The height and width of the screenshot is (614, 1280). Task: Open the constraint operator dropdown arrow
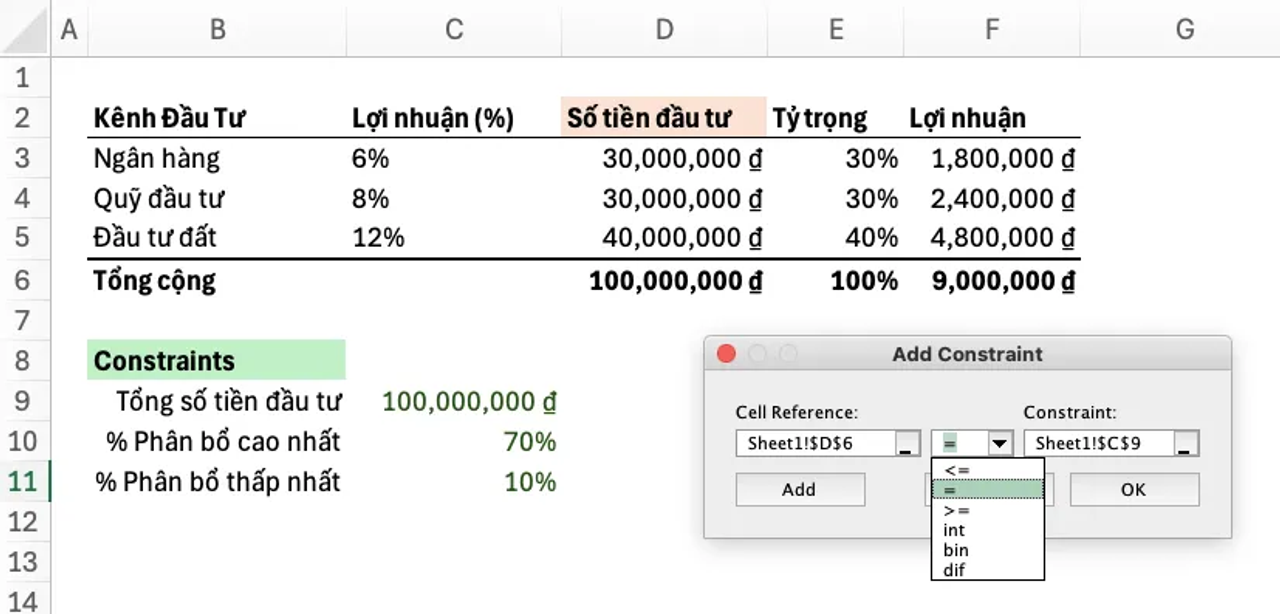pyautogui.click(x=1000, y=441)
